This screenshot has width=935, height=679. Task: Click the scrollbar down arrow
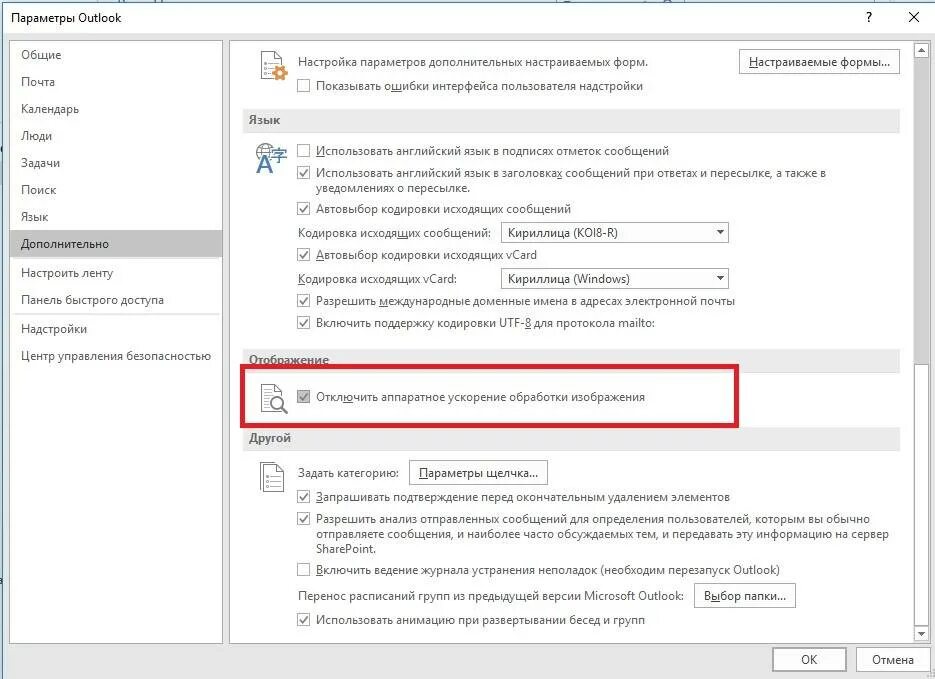click(x=921, y=634)
